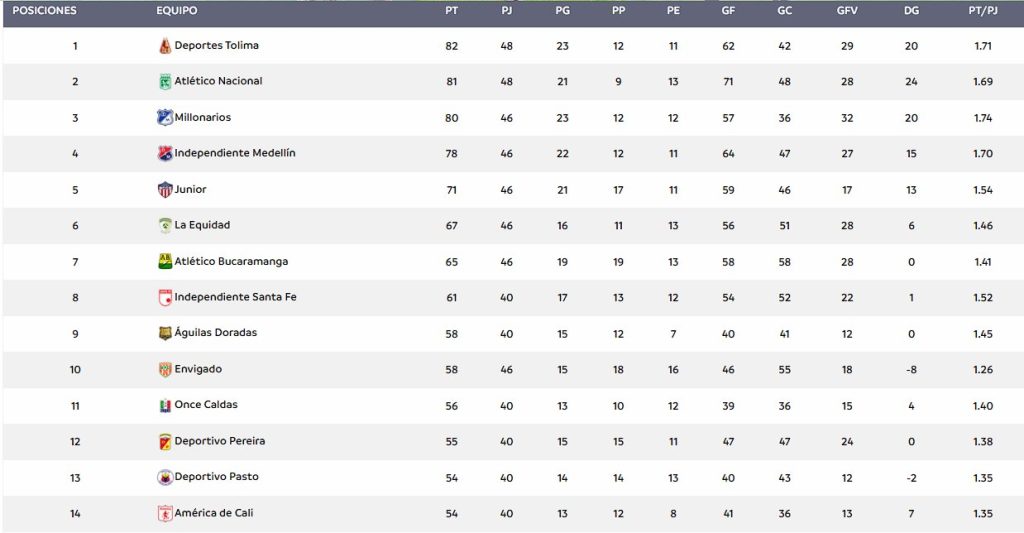
Task: Click the Independiente Medellín crest icon
Action: click(165, 153)
